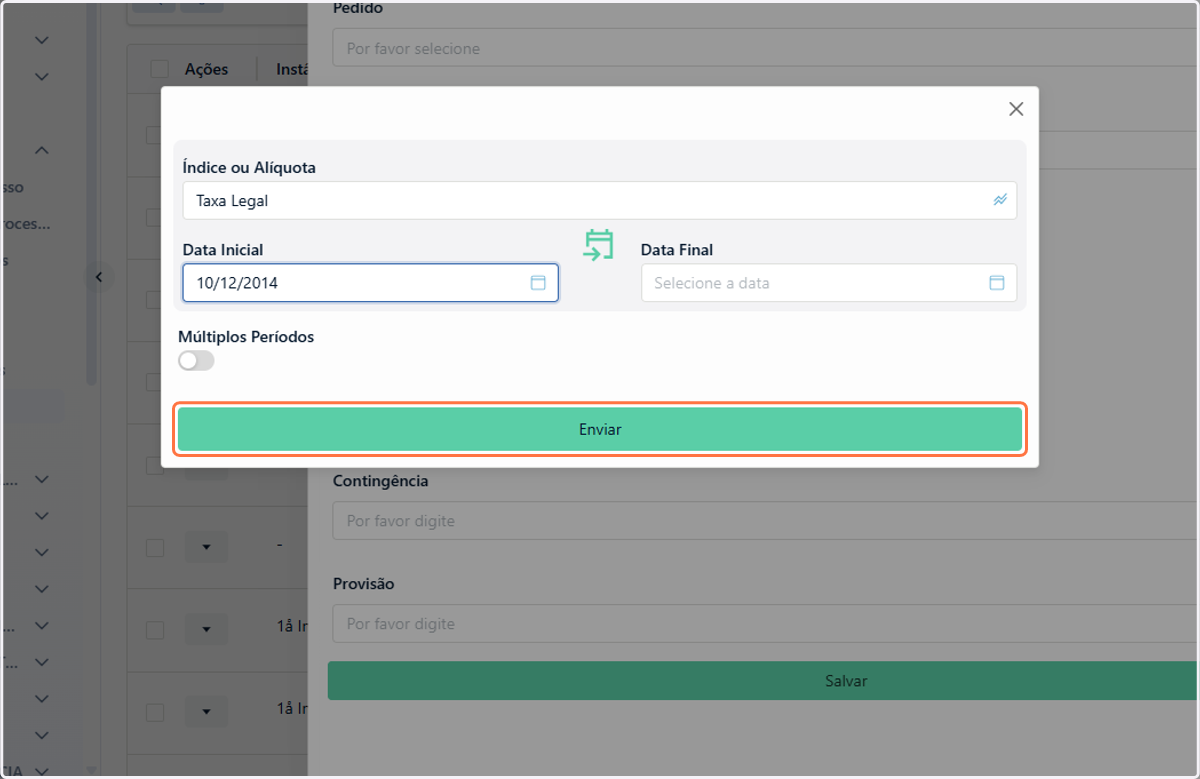Click the double-arrow icon in Taxa Legal field
The image size is (1200, 779).
pos(1000,200)
